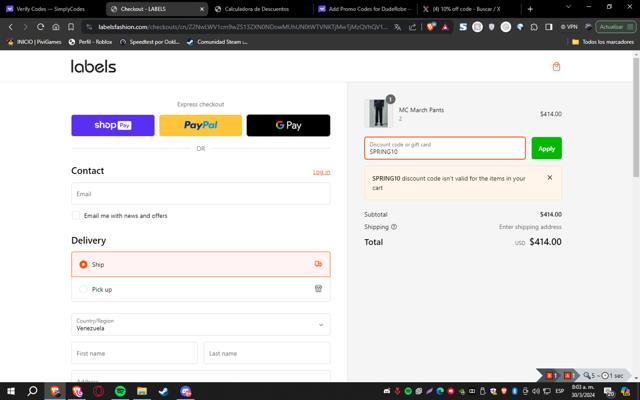Open File Explorer from the taskbar
Image resolution: width=640 pixels, height=400 pixels.
(x=142, y=391)
